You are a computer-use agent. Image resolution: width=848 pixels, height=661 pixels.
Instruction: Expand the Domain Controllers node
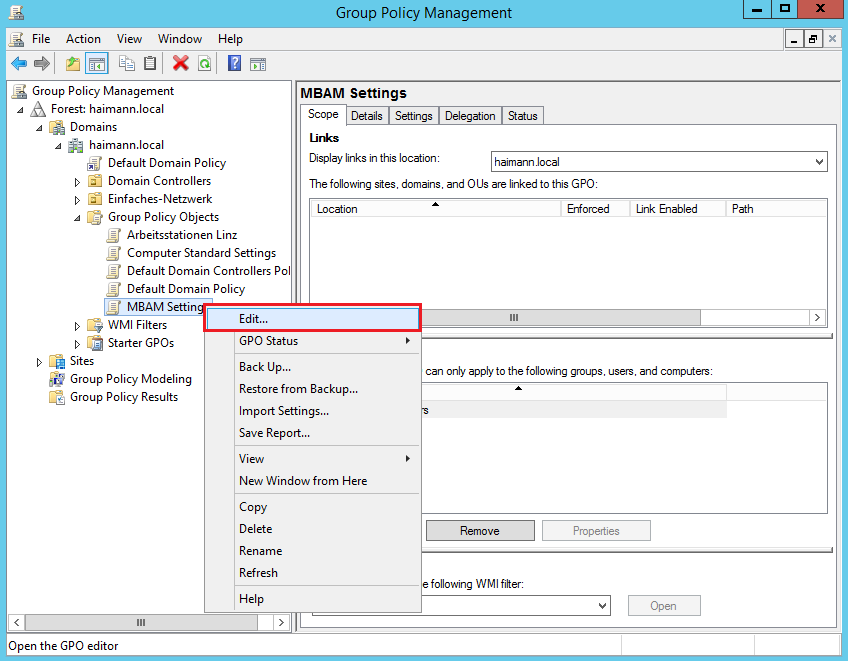click(77, 182)
